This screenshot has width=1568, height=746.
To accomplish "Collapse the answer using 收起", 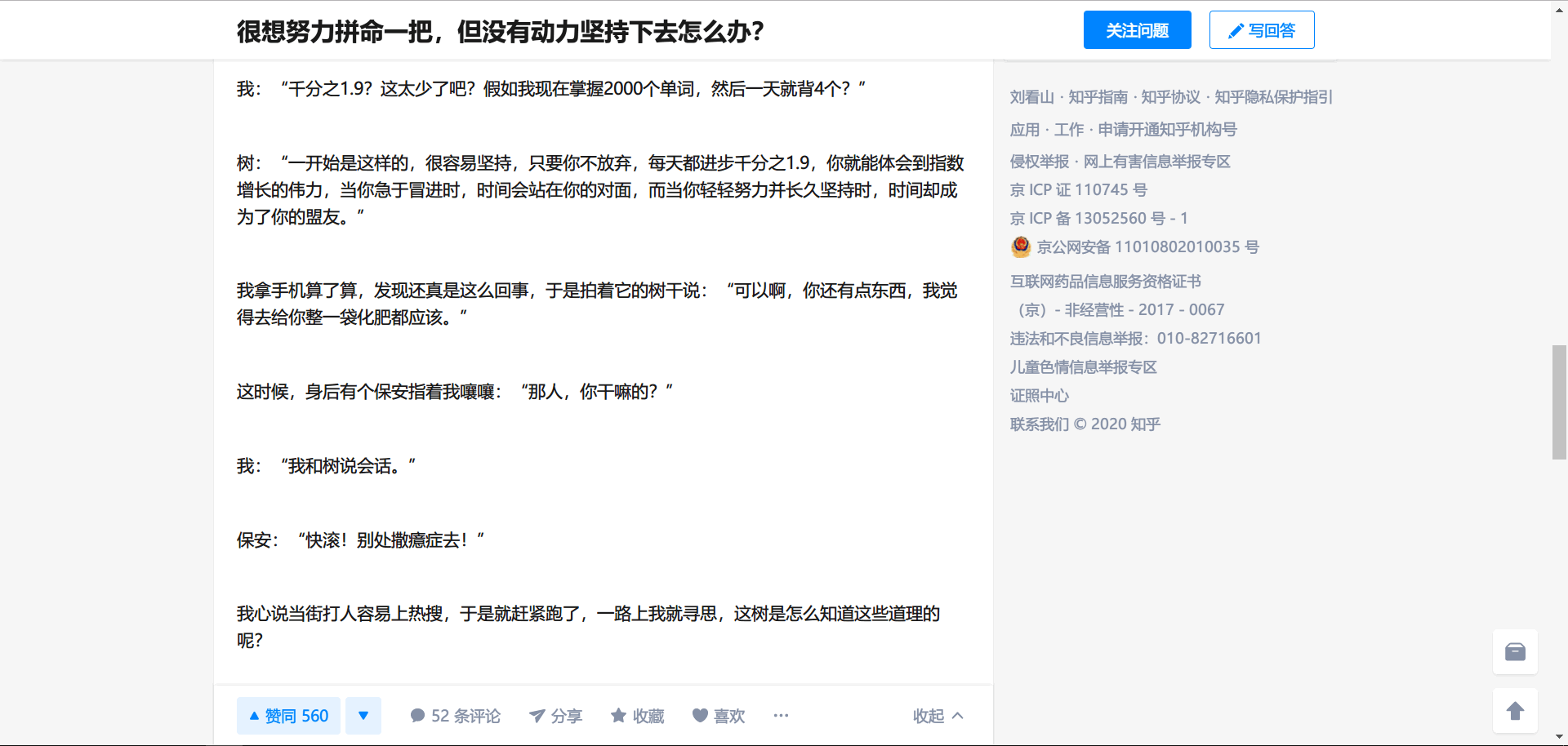I will click(x=938, y=716).
